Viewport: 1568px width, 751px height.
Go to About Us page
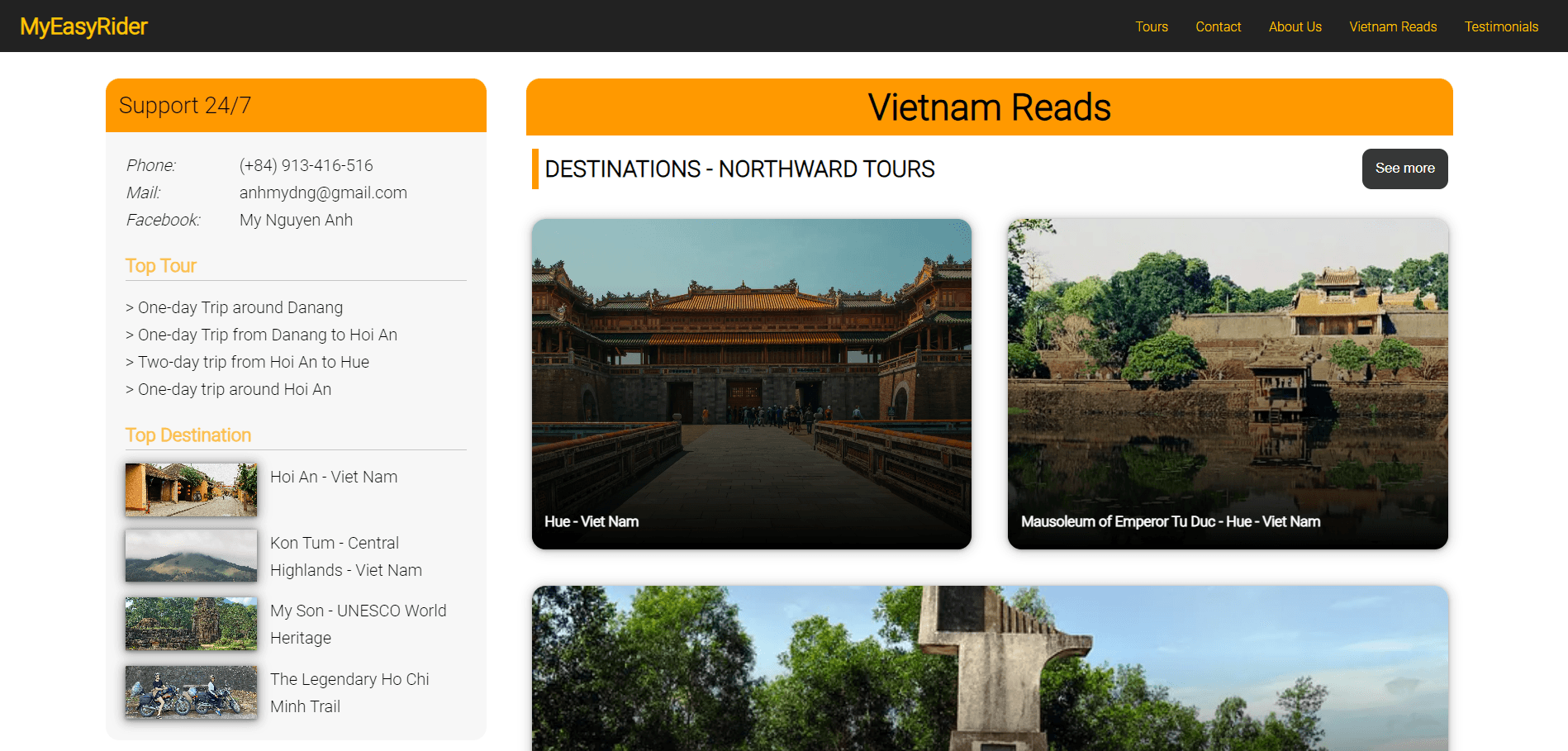click(x=1295, y=26)
